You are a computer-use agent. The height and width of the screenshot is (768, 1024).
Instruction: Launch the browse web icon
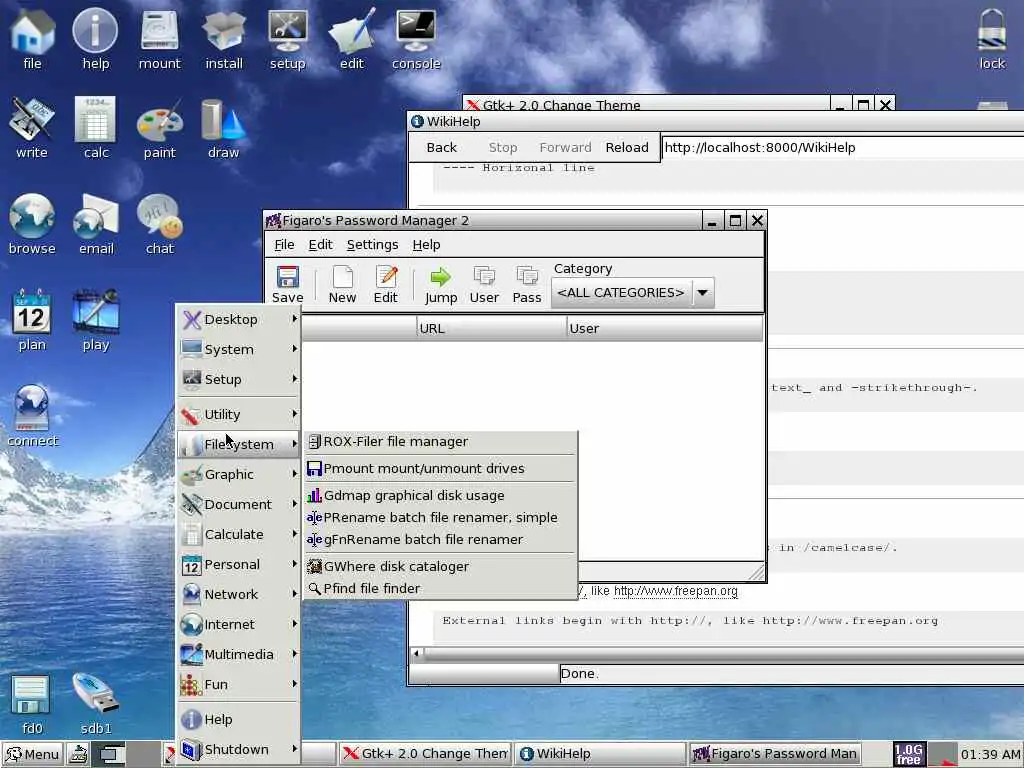(x=32, y=224)
